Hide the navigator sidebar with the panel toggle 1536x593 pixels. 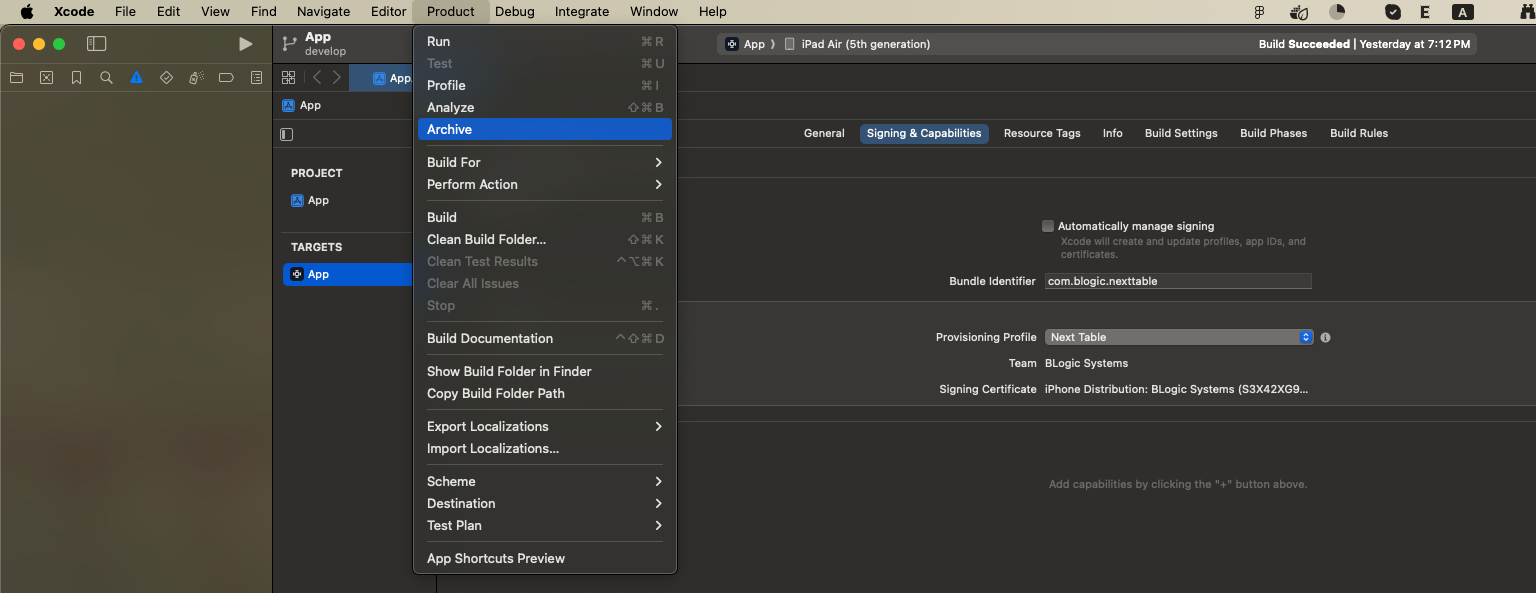coord(97,43)
